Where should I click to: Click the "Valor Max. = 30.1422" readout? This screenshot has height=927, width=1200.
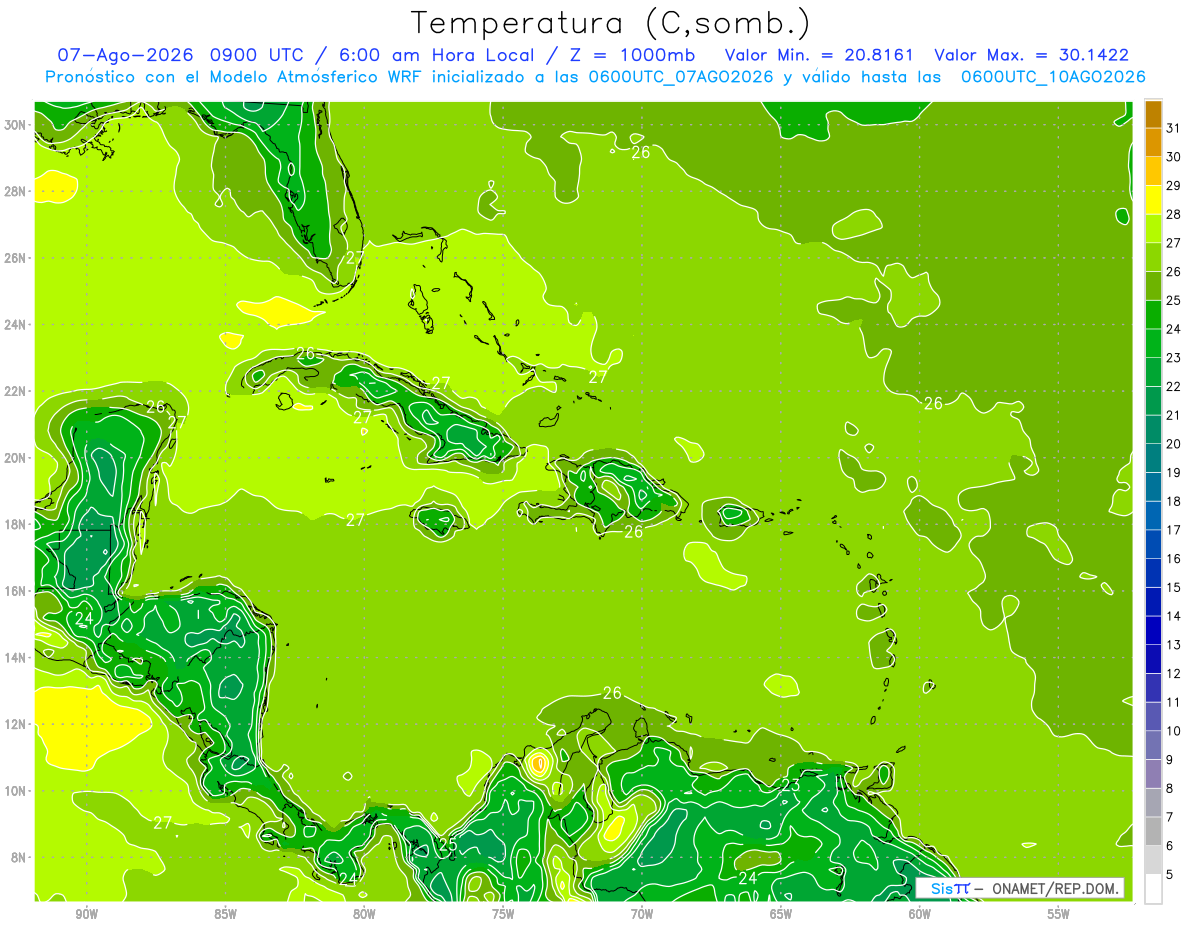1032,55
